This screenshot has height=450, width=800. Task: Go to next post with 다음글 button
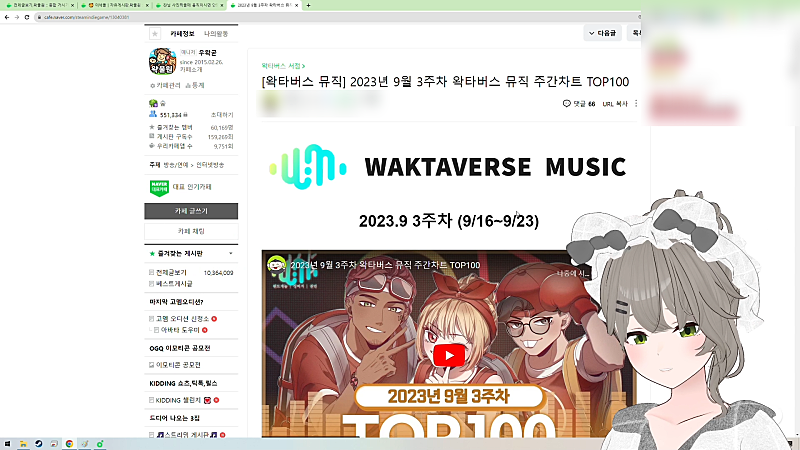click(603, 33)
